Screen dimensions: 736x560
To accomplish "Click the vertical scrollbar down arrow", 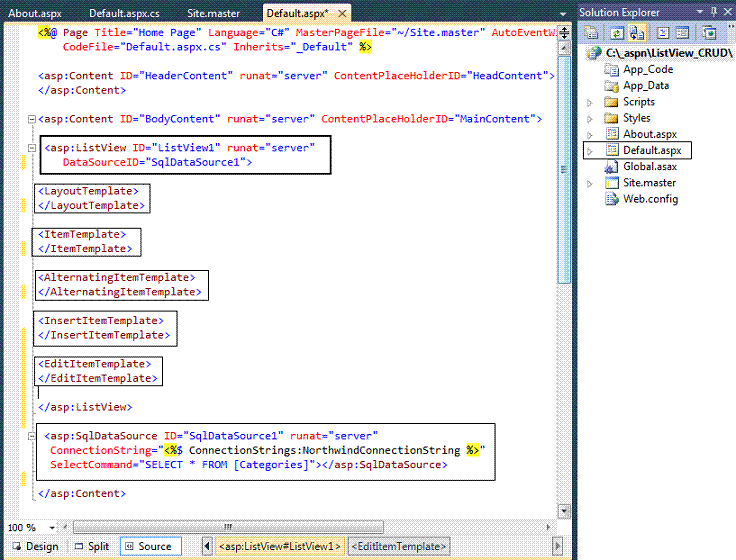I will coord(564,511).
